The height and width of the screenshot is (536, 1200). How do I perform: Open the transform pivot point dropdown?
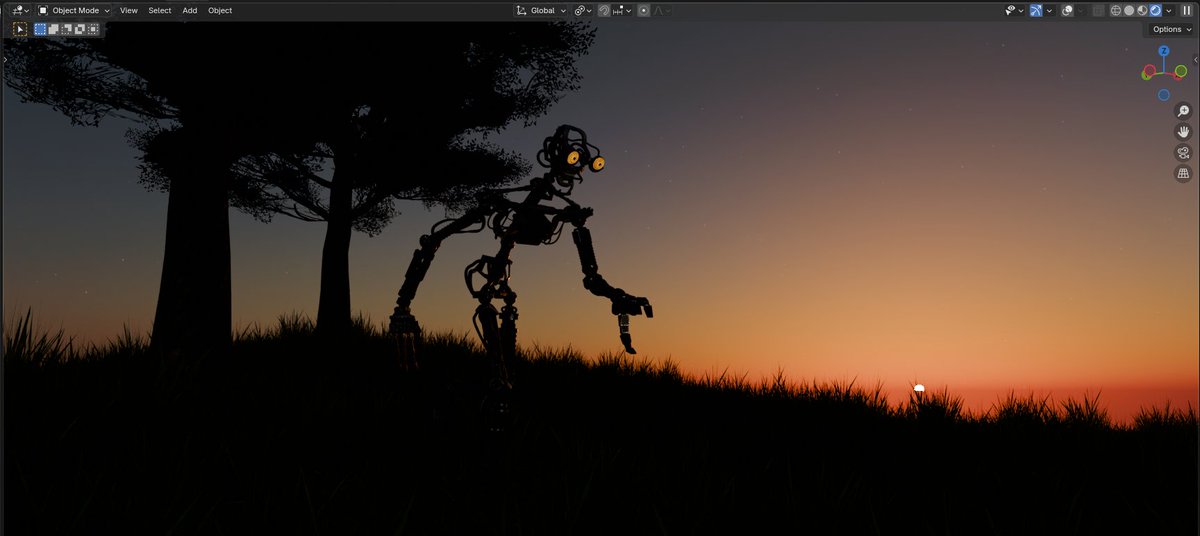click(583, 10)
